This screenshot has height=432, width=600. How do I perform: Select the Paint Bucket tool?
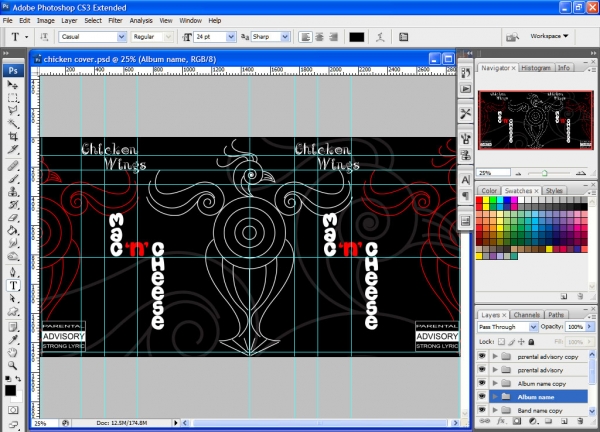(13, 230)
